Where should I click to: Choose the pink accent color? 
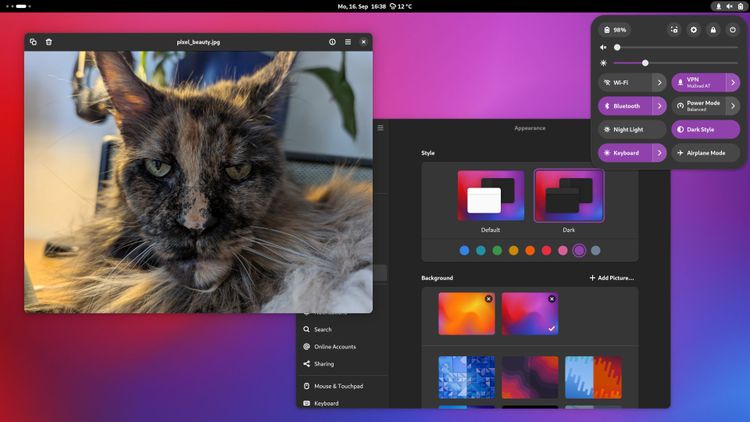pyautogui.click(x=562, y=250)
